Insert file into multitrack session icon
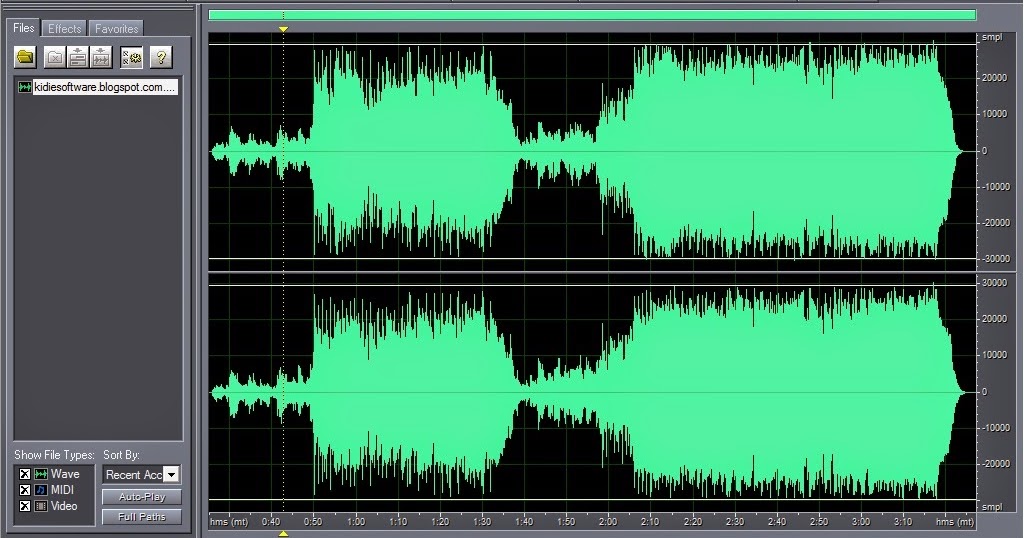 tap(78, 57)
